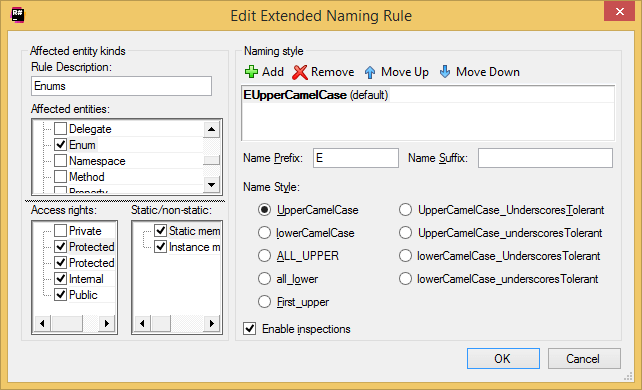Uncheck the Enum entity checkbox

coord(61,144)
